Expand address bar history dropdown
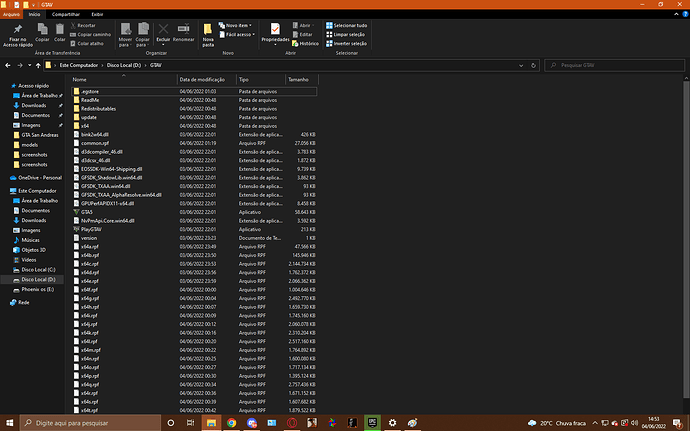The width and height of the screenshot is (690, 431). click(x=521, y=65)
